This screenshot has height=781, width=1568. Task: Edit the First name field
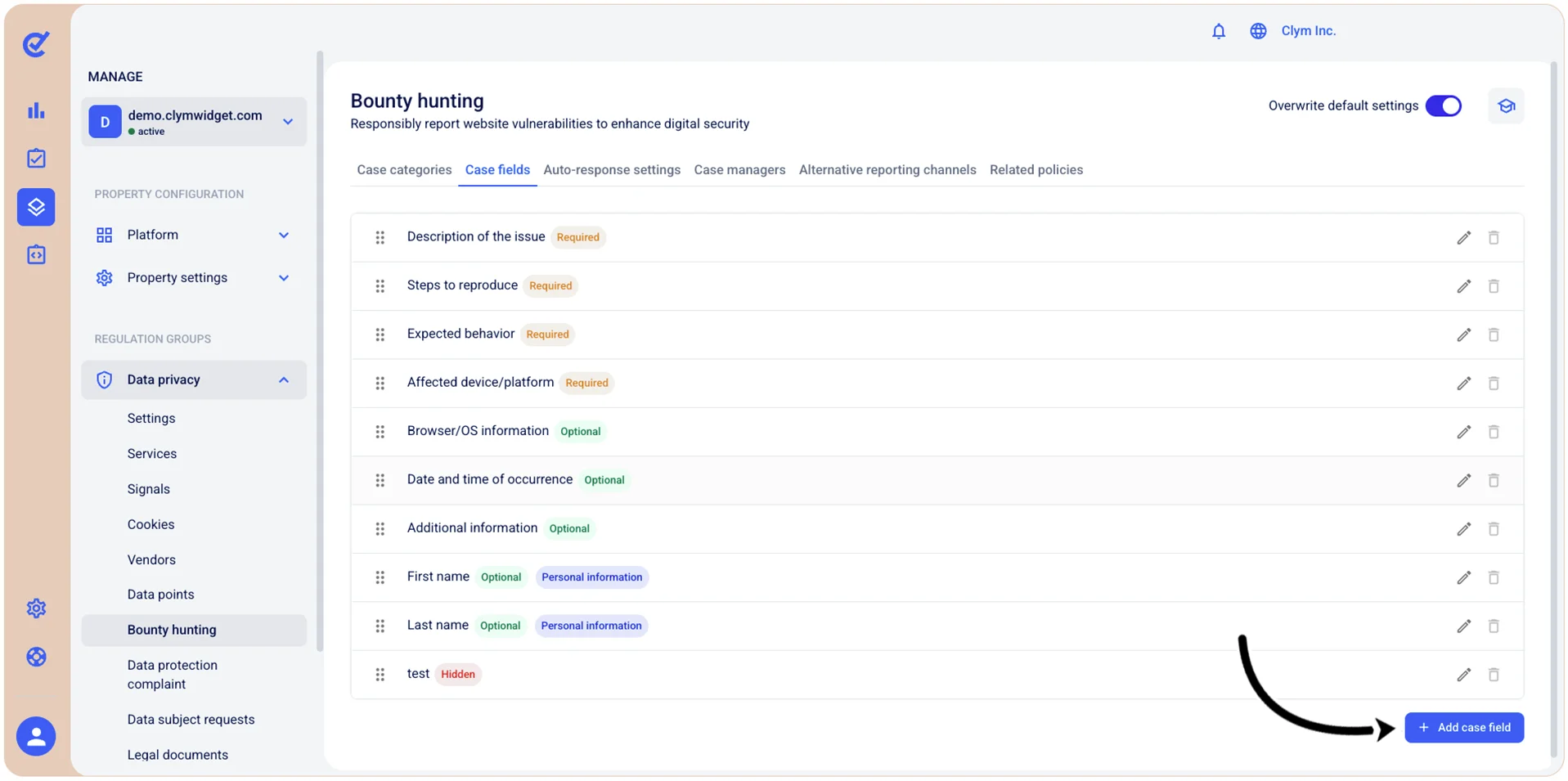click(x=1464, y=577)
